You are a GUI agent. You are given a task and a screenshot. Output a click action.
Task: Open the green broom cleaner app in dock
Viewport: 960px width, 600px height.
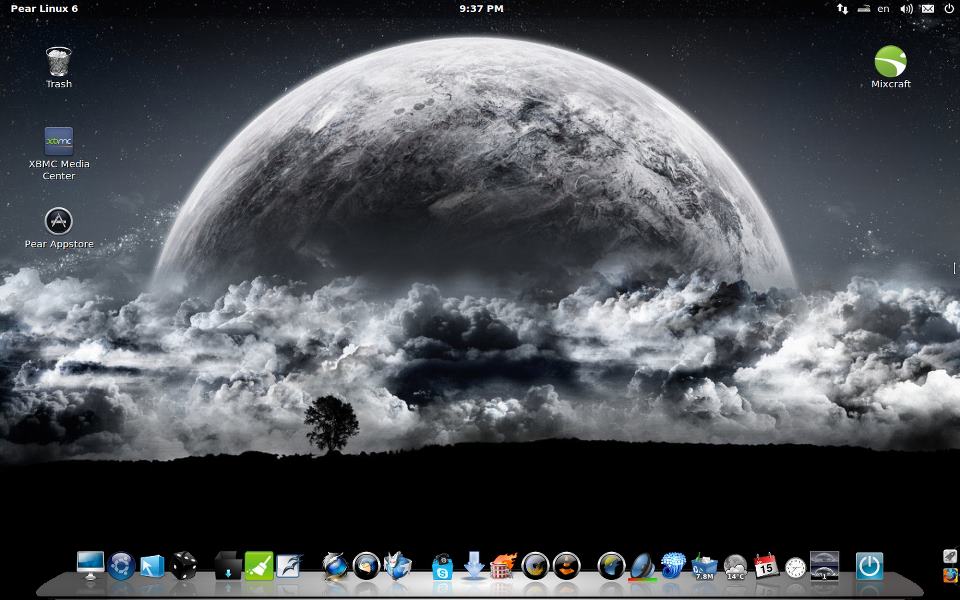point(259,567)
